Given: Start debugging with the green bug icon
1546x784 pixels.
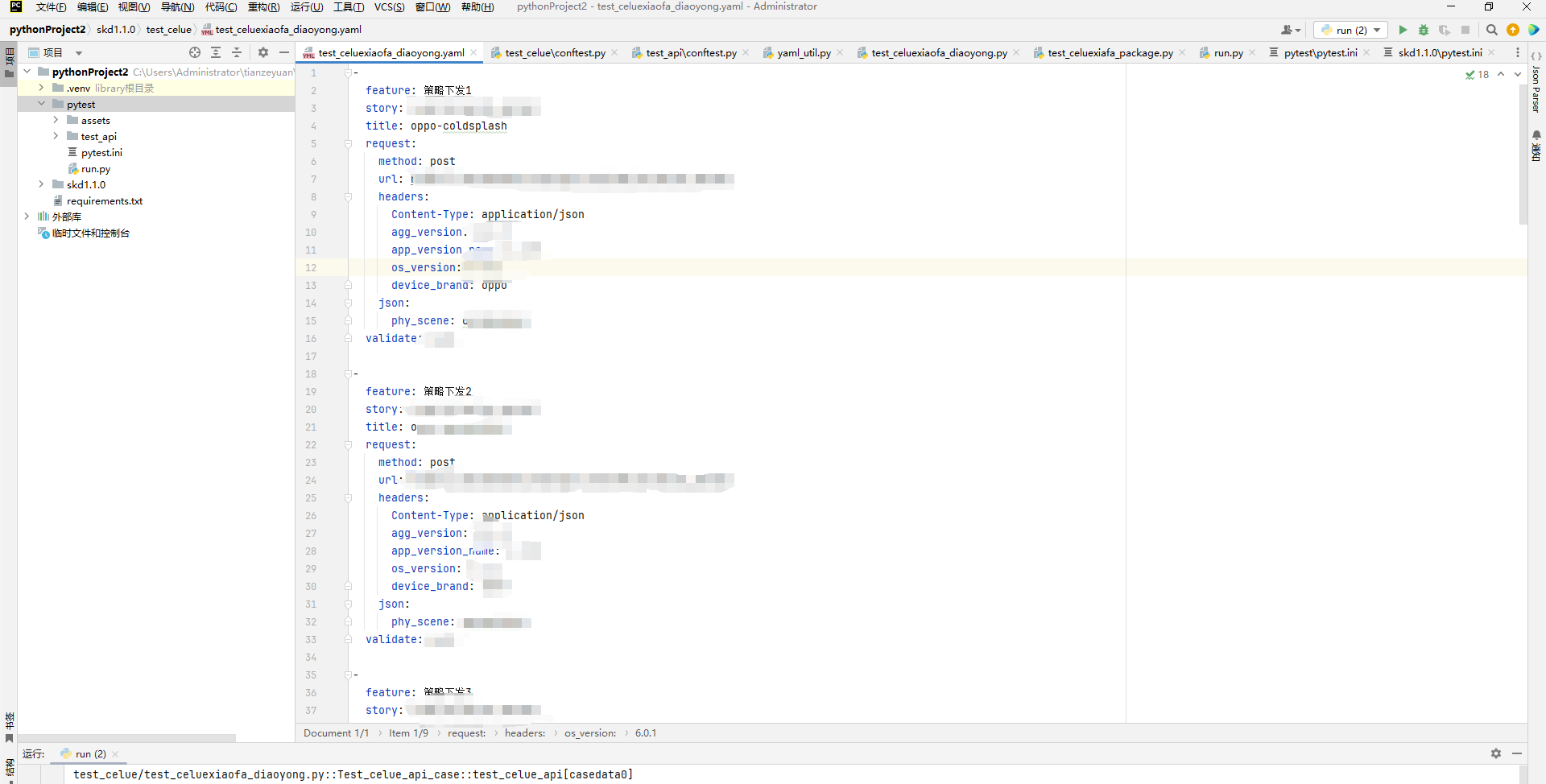Looking at the screenshot, I should point(1424,30).
